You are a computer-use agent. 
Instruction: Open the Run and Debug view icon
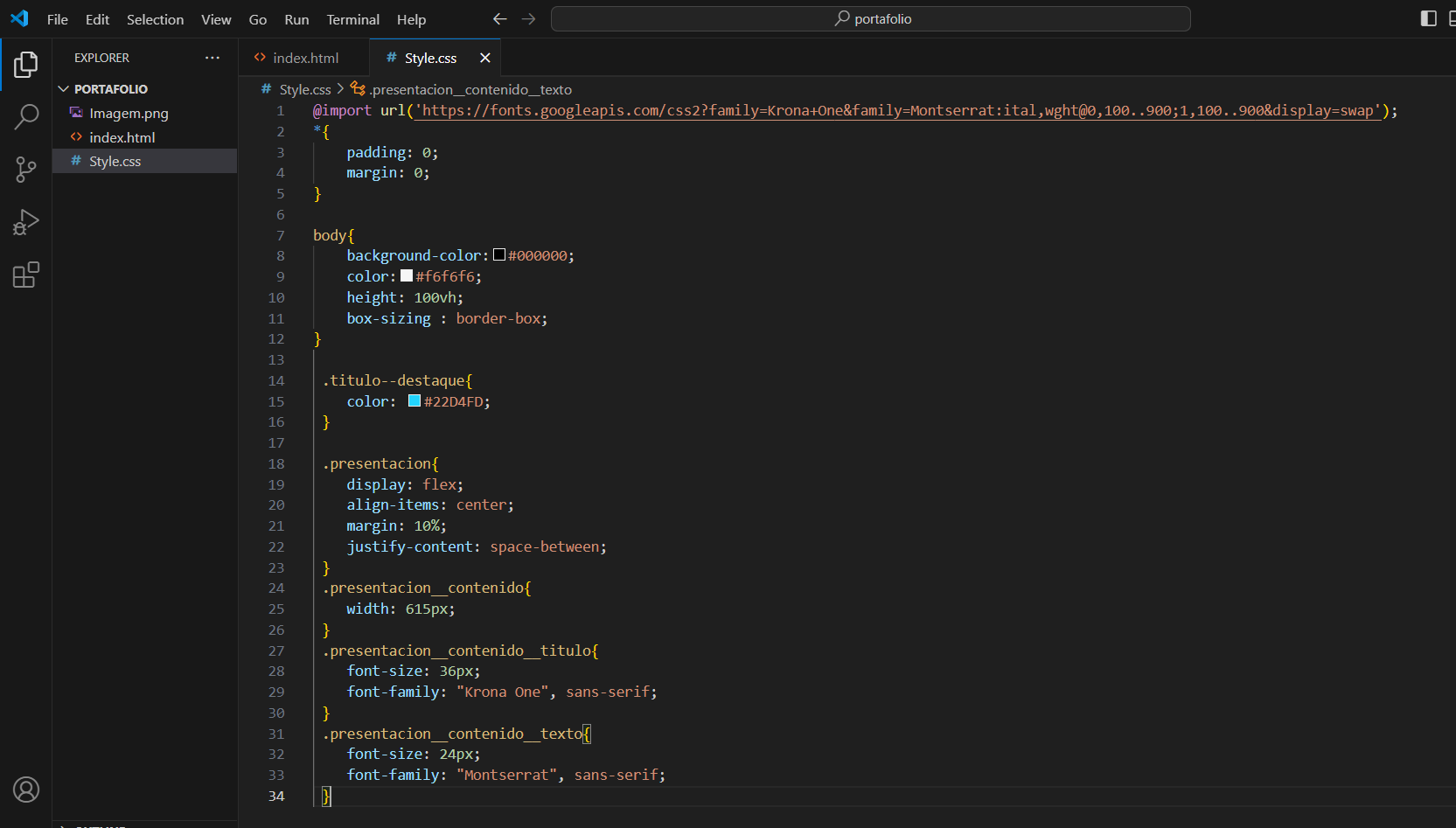26,222
